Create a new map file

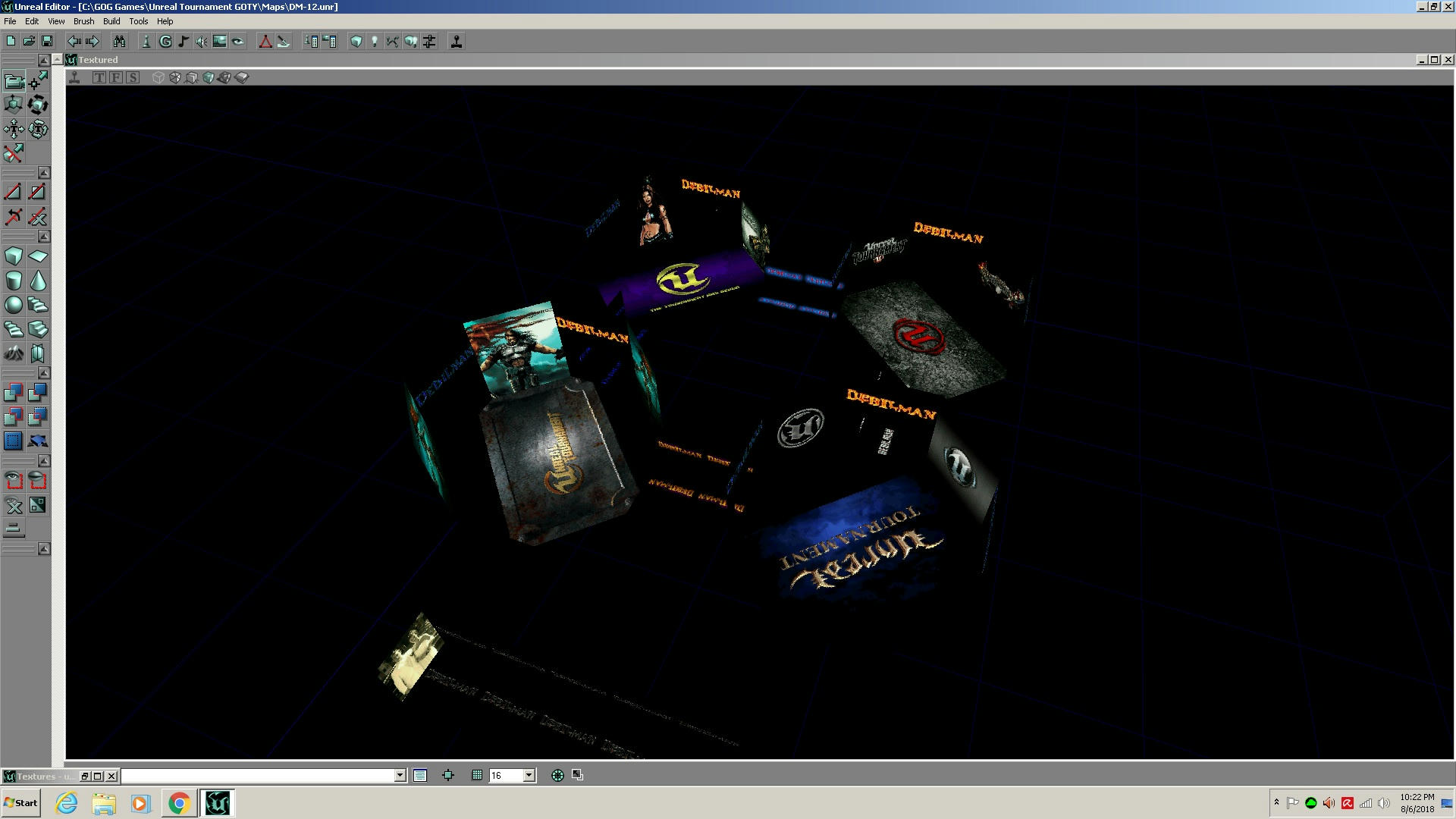coord(11,41)
